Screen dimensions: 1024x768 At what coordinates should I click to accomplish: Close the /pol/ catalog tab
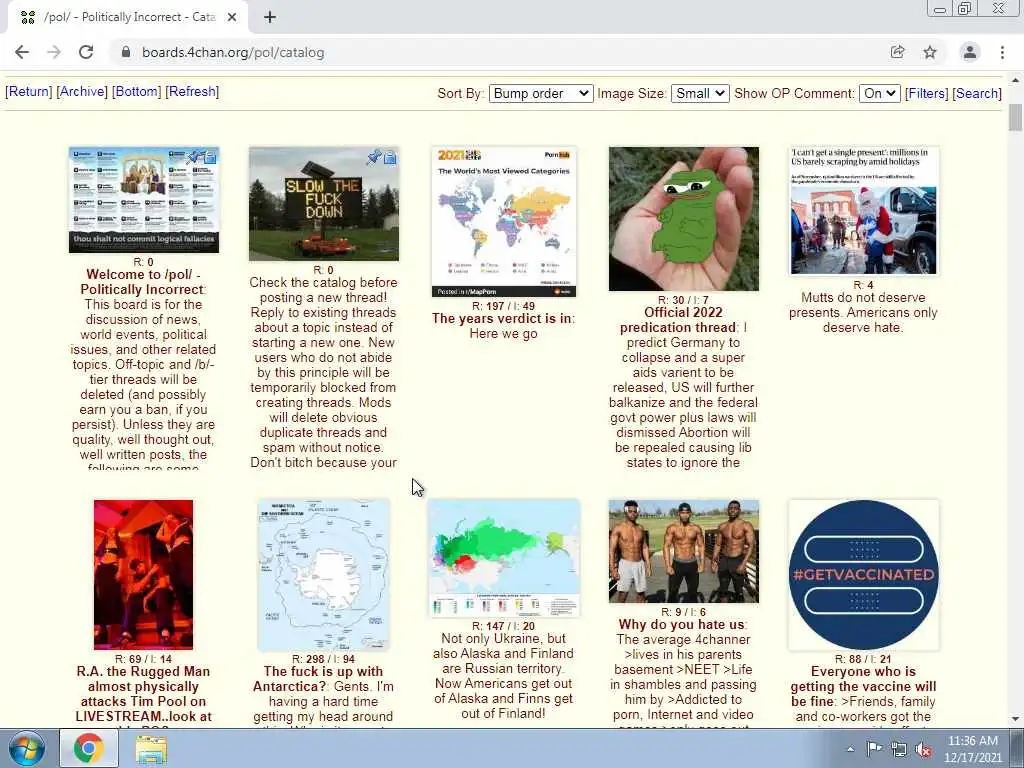pyautogui.click(x=232, y=17)
